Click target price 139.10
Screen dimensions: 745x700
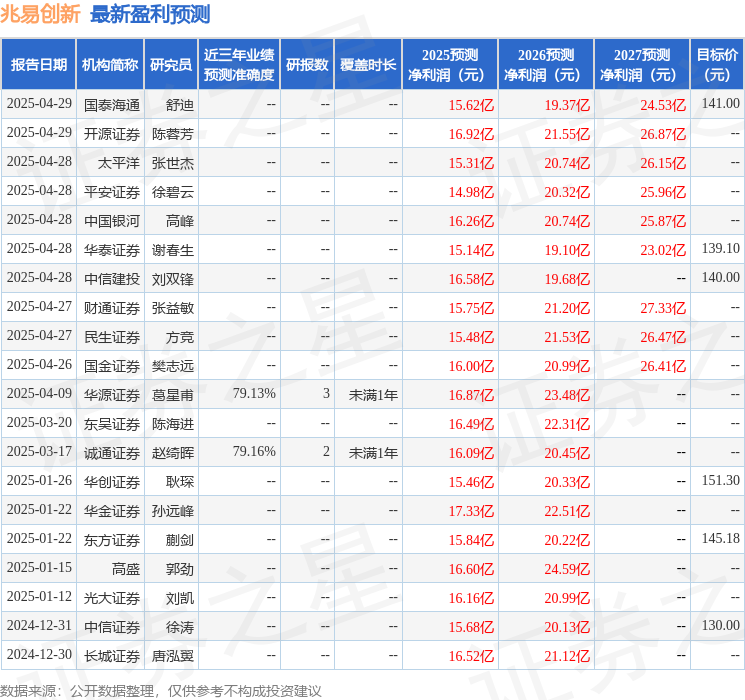coord(721,248)
